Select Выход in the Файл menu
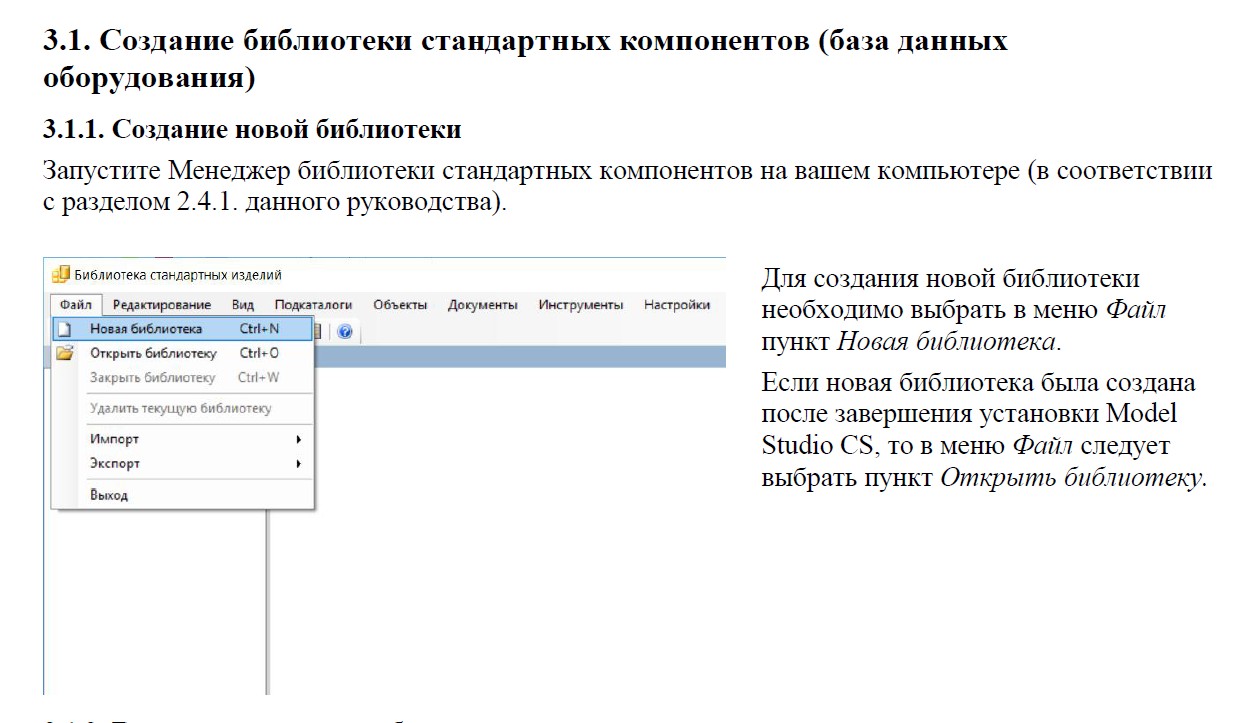 [184, 495]
